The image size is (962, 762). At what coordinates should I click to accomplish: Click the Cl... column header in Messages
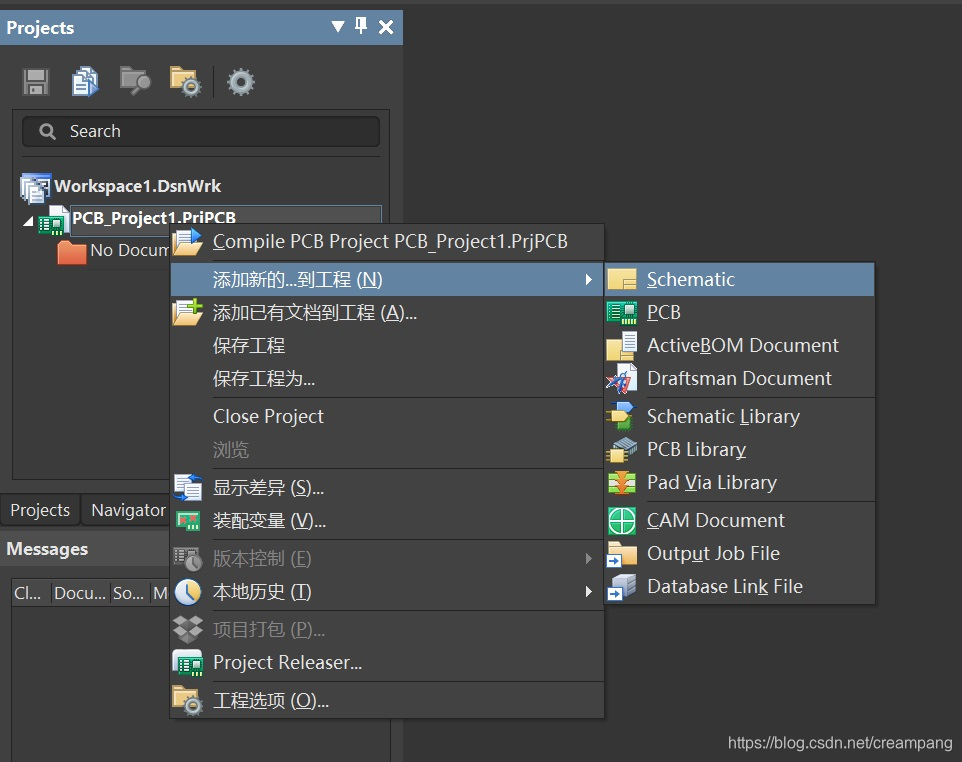click(x=29, y=593)
